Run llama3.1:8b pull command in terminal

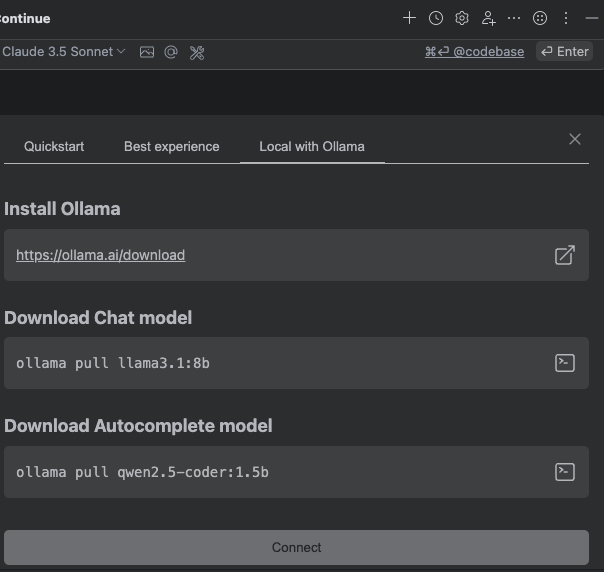pos(565,363)
